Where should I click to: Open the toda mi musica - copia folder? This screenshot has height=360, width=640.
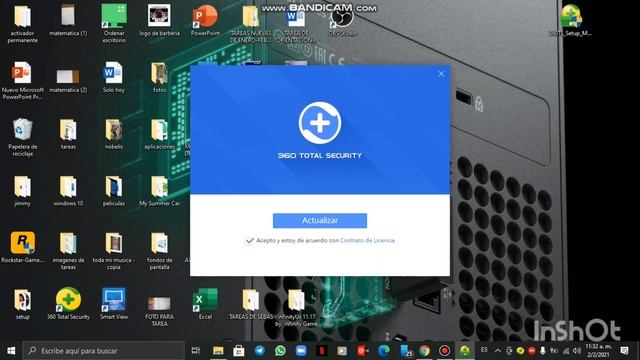coord(114,251)
